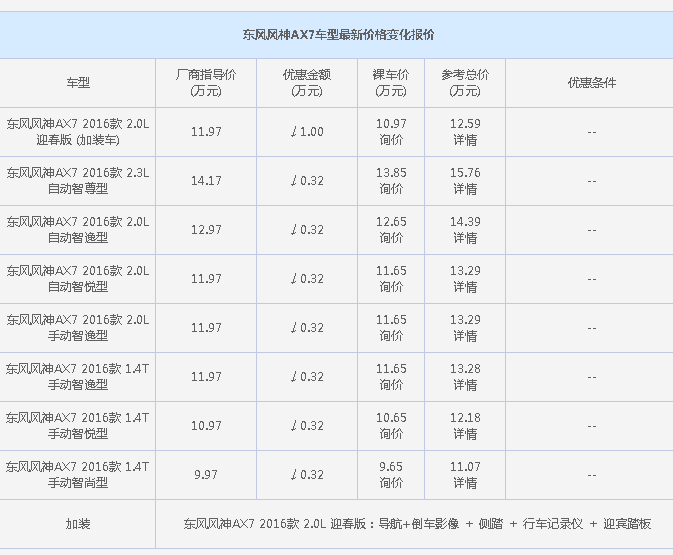Click the 优惠金额 column header
Image resolution: width=673 pixels, height=555 pixels.
[306, 82]
